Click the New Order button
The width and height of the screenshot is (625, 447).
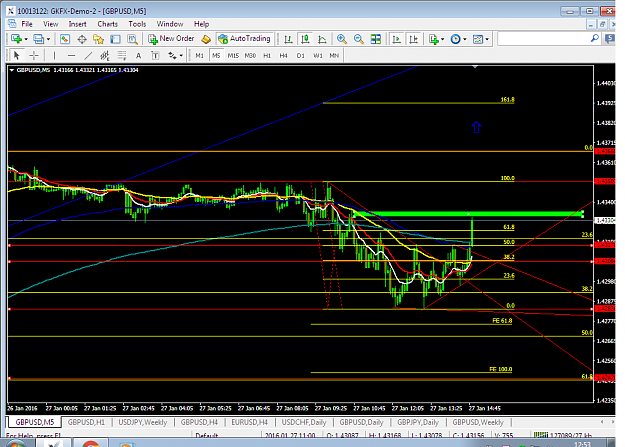pos(171,39)
